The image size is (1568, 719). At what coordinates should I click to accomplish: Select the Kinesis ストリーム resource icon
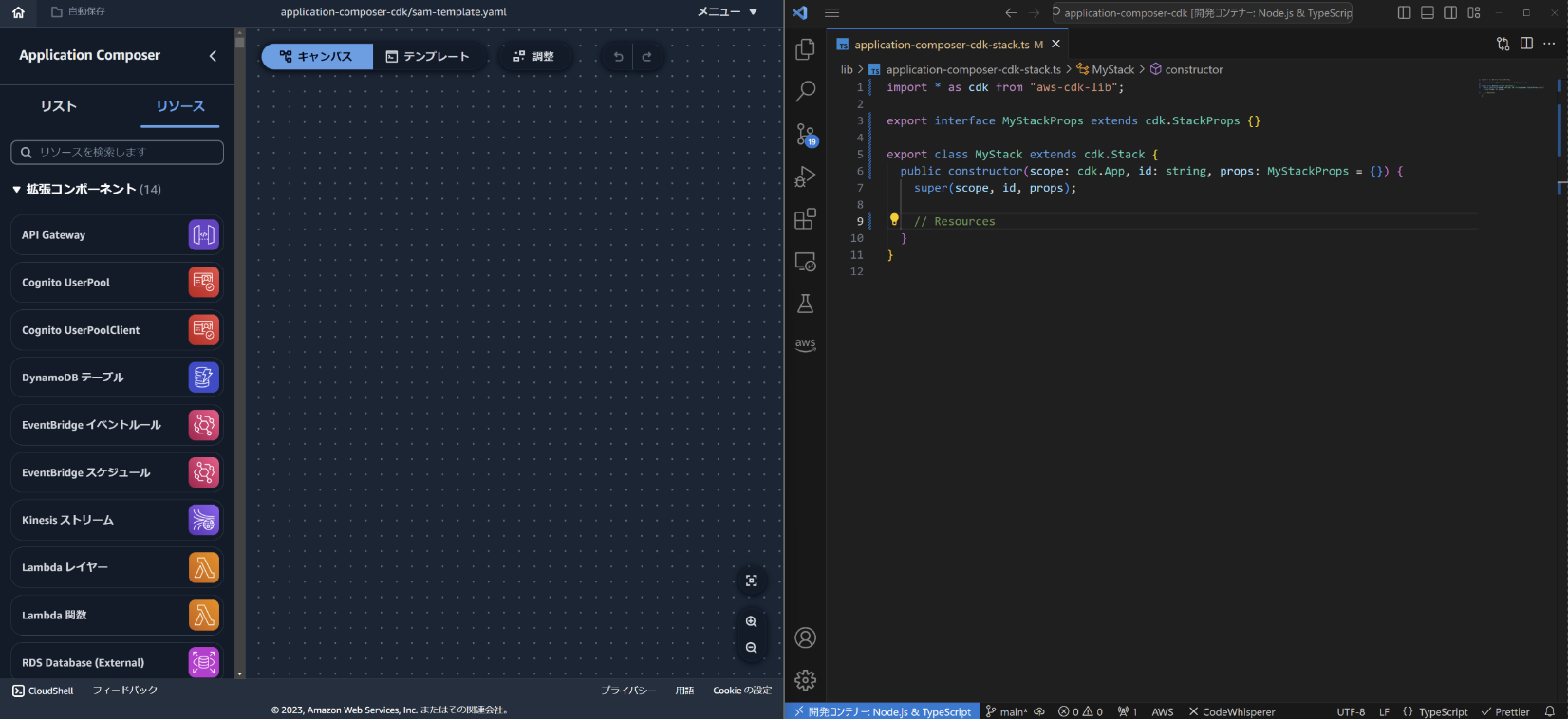204,520
